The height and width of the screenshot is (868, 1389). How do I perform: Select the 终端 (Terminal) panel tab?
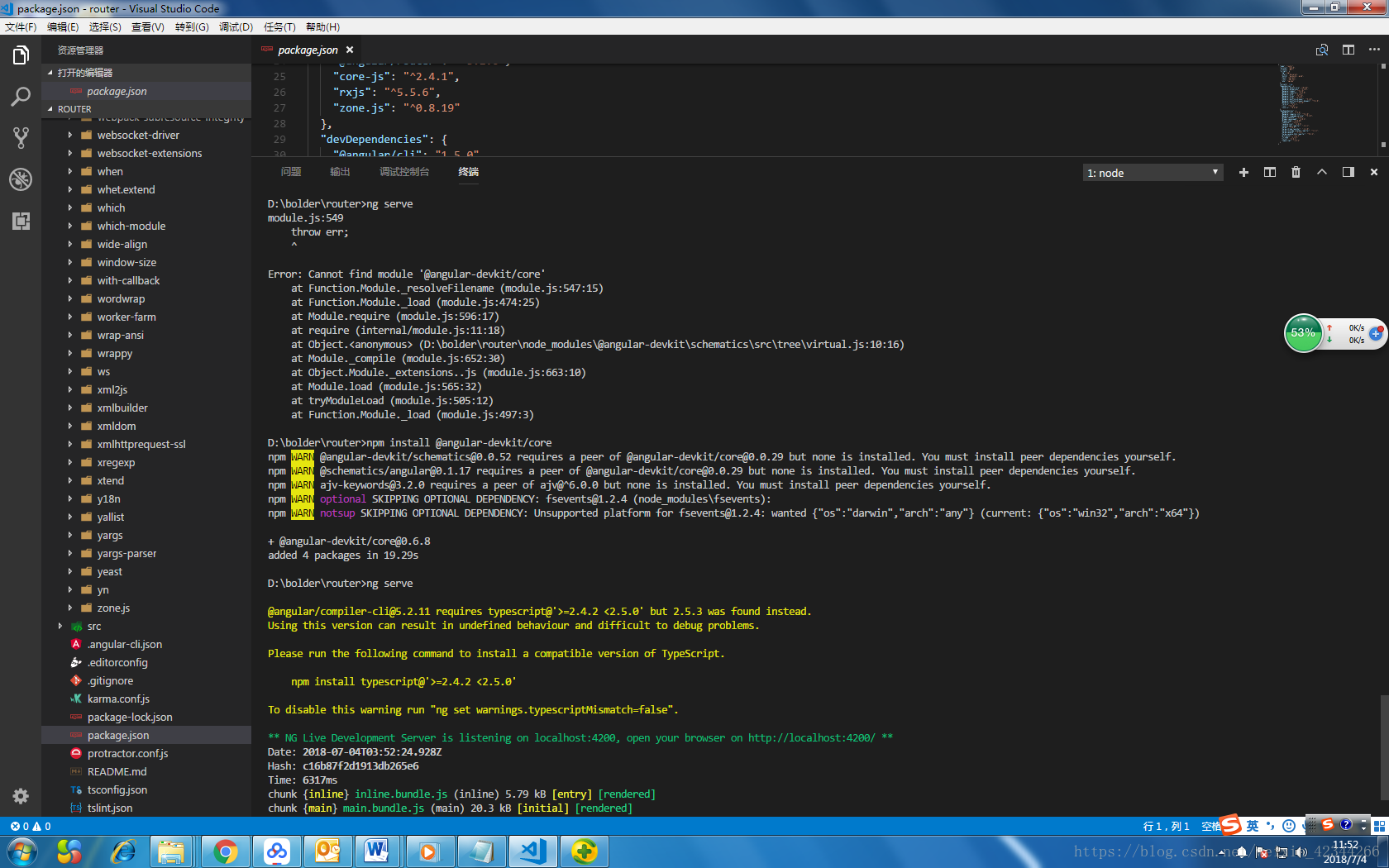(469, 172)
